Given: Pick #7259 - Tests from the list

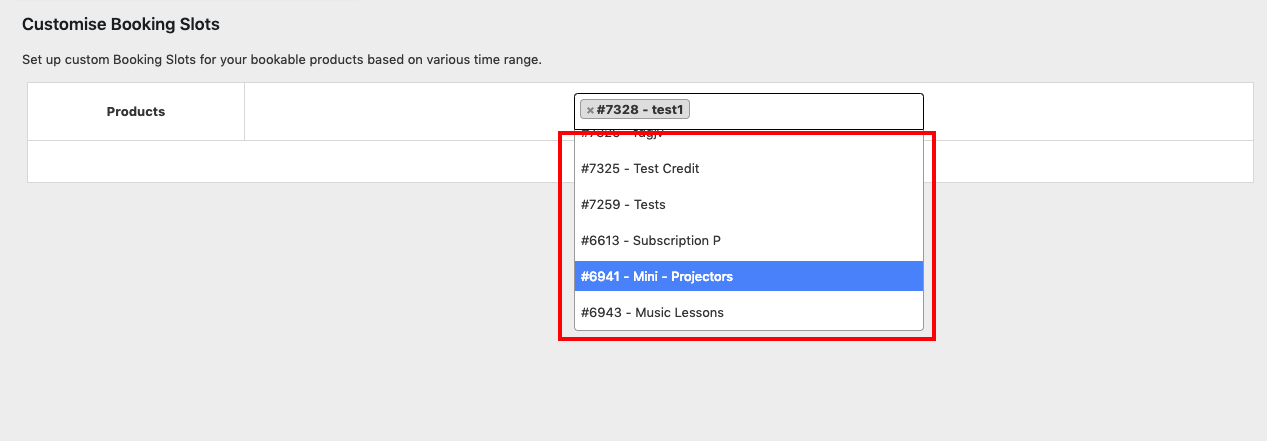Looking at the screenshot, I should coord(748,205).
